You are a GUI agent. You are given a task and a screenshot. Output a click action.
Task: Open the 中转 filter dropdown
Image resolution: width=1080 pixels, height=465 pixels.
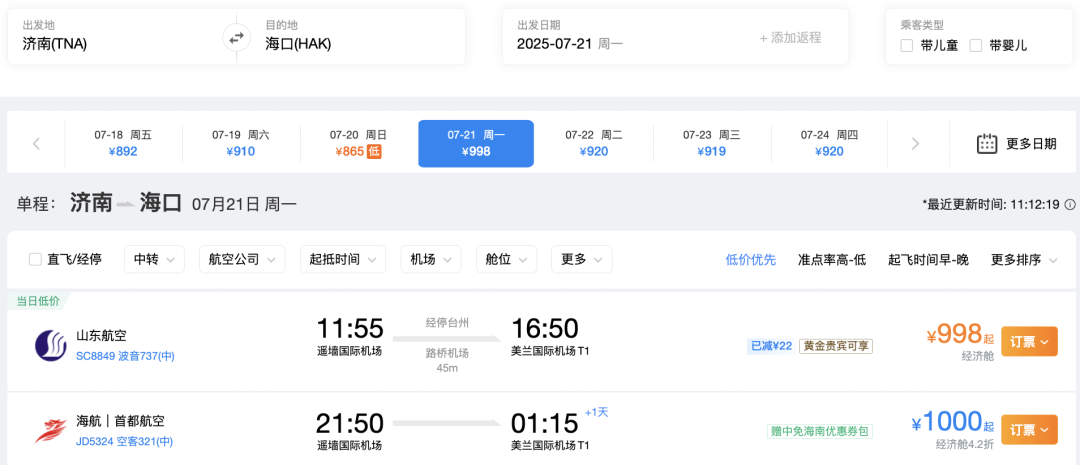coord(154,260)
